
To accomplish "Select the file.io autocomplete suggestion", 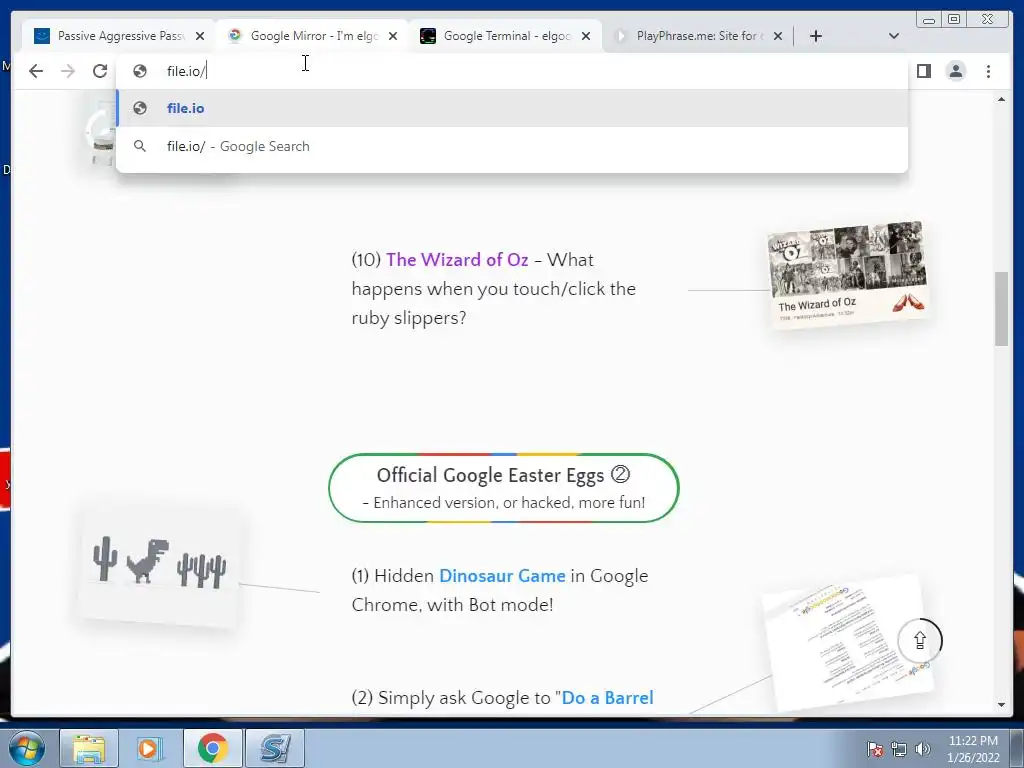I will tap(512, 108).
